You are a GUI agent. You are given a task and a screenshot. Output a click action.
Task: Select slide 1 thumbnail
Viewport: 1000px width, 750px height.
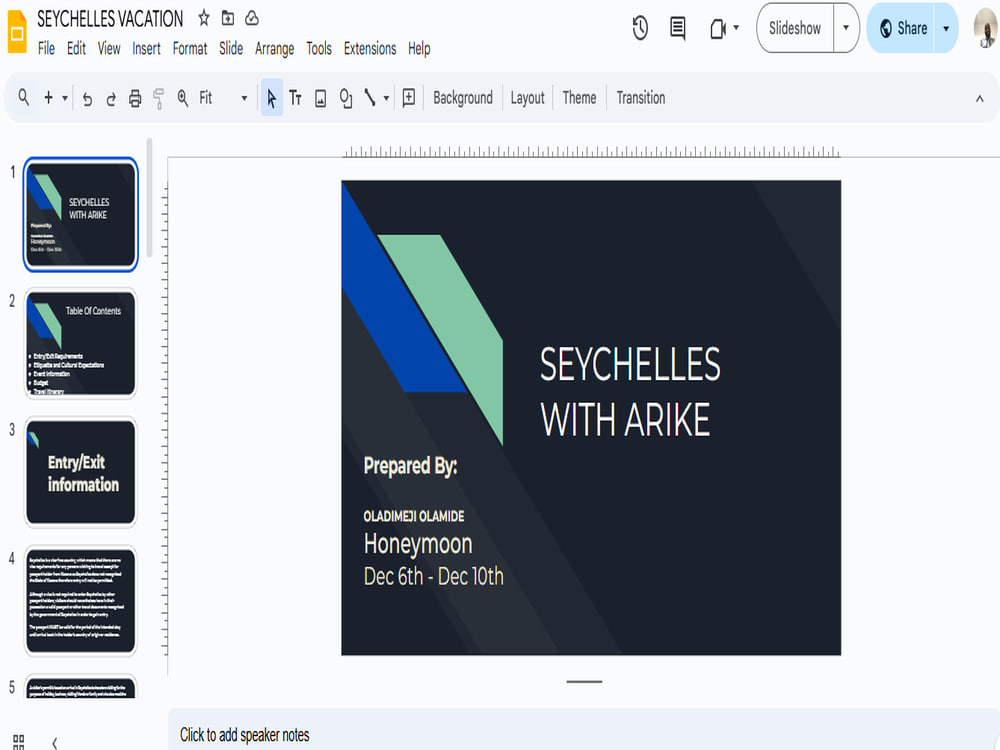[80, 214]
